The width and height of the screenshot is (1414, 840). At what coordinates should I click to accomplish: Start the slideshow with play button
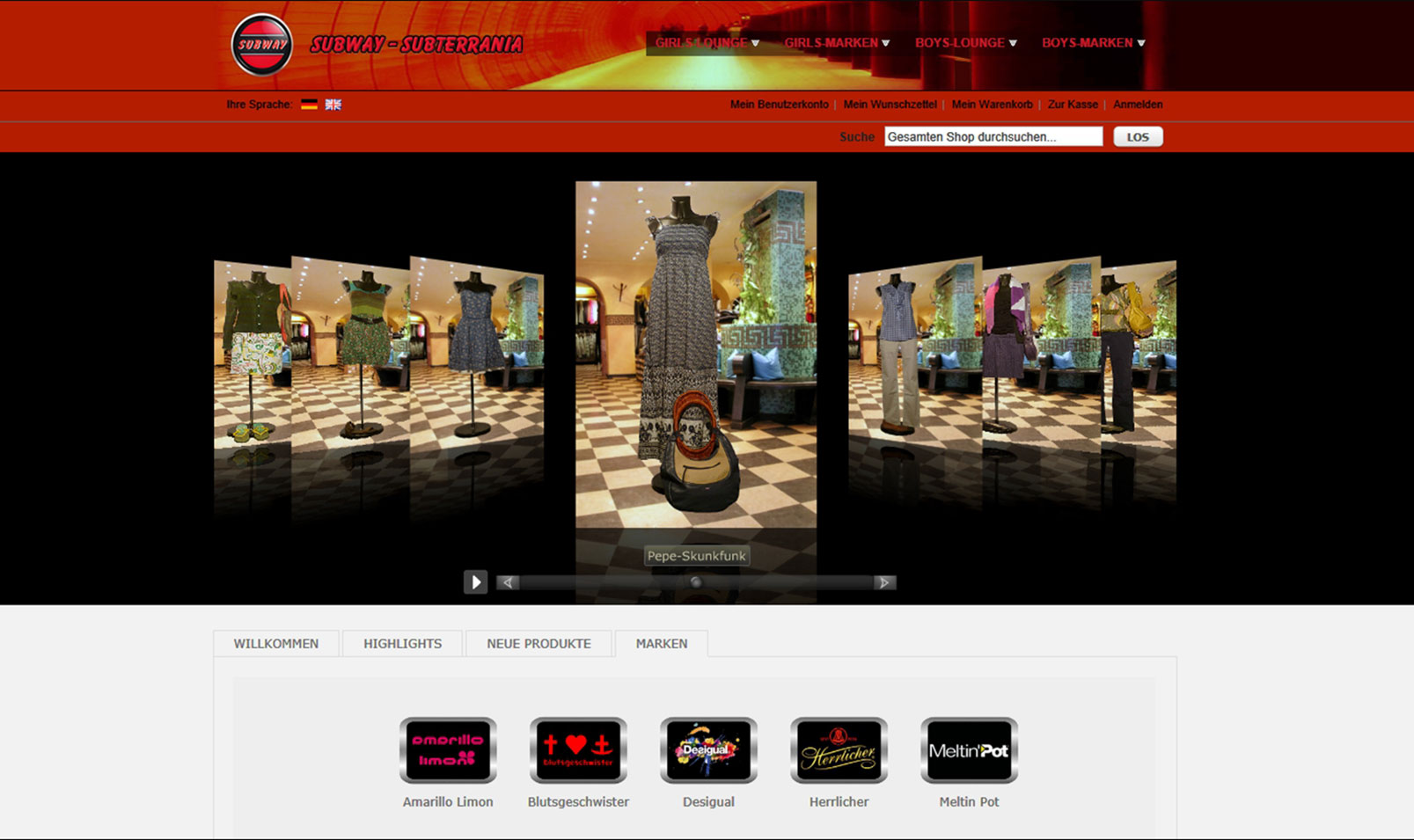click(475, 581)
